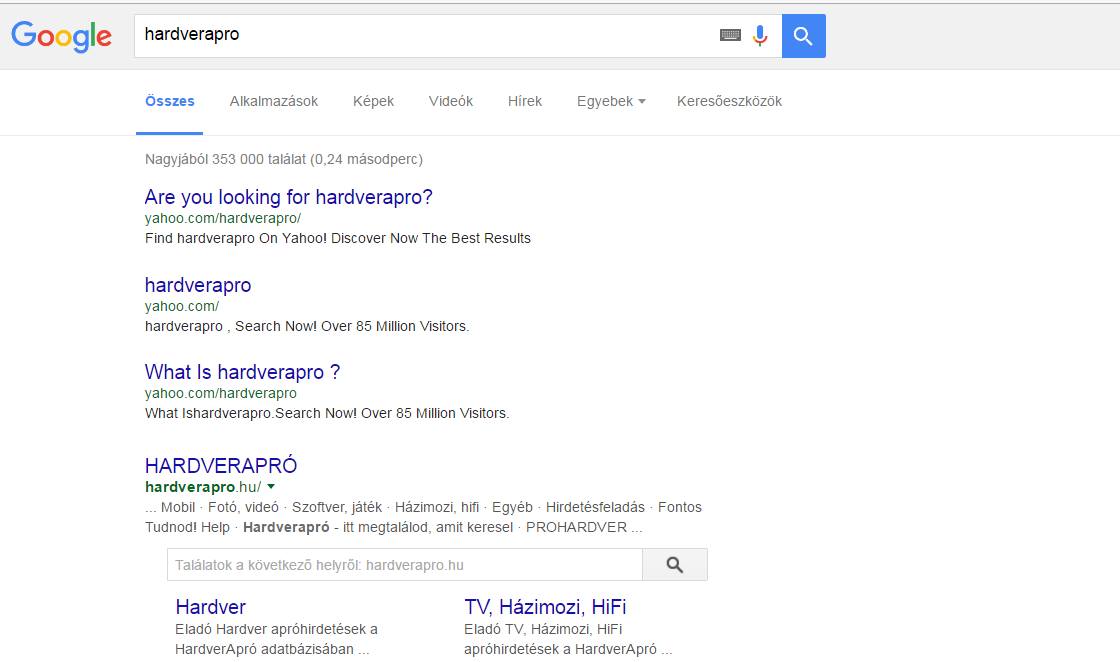Select the Összes tab
This screenshot has height=662, width=1120.
[170, 101]
